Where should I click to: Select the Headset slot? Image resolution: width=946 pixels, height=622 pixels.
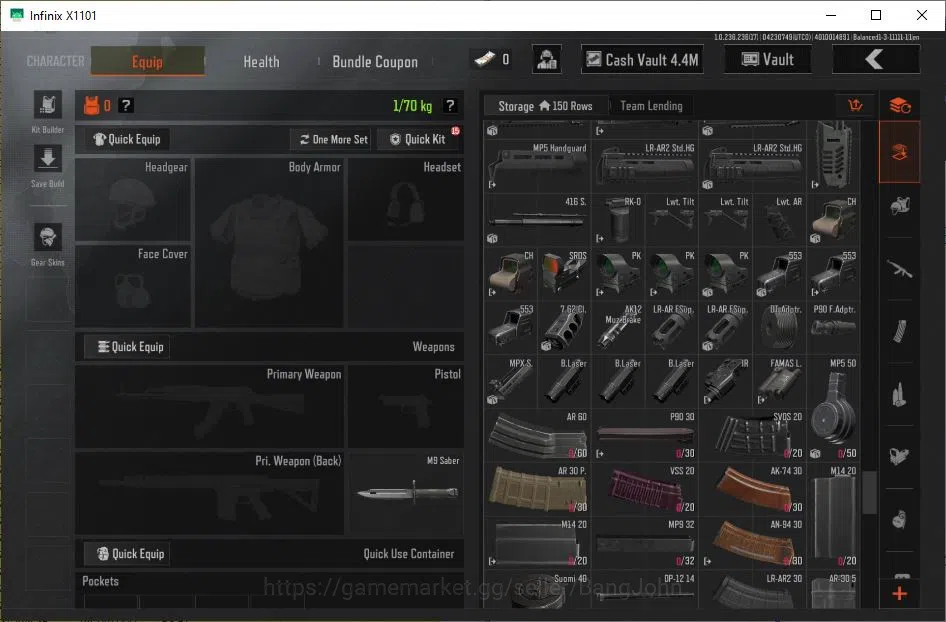click(x=405, y=200)
